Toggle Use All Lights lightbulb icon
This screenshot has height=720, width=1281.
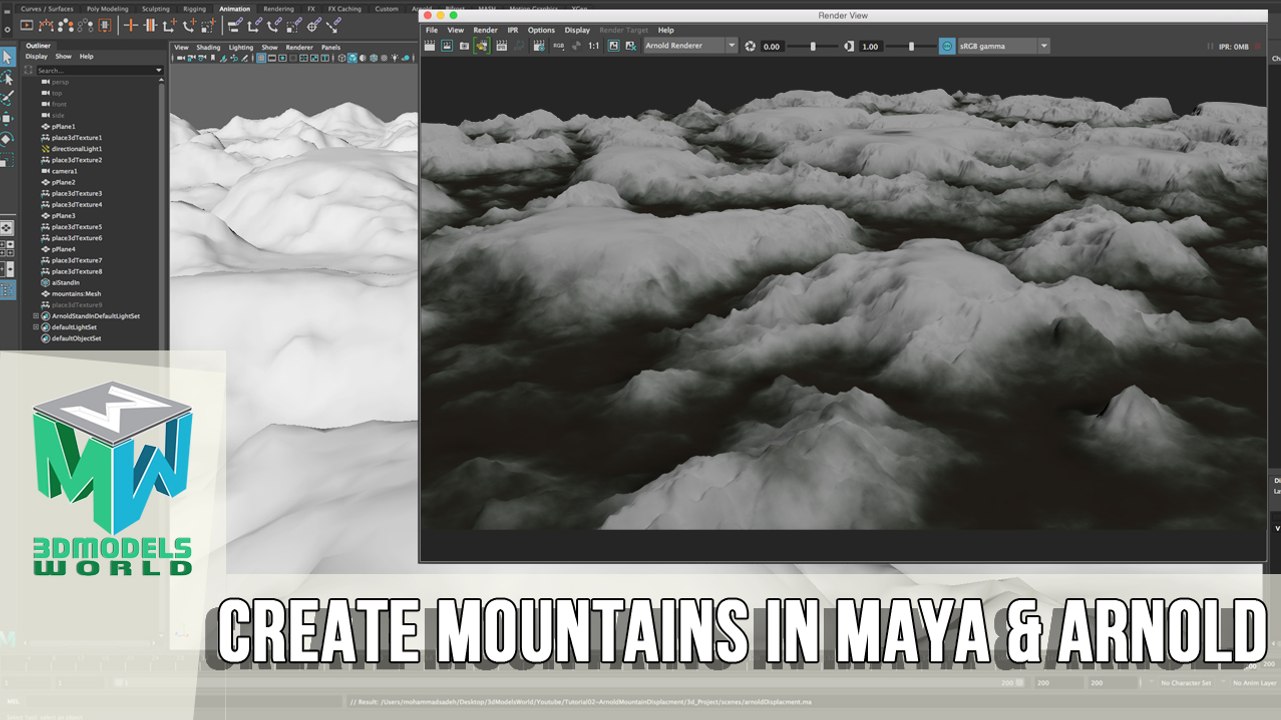[x=395, y=58]
